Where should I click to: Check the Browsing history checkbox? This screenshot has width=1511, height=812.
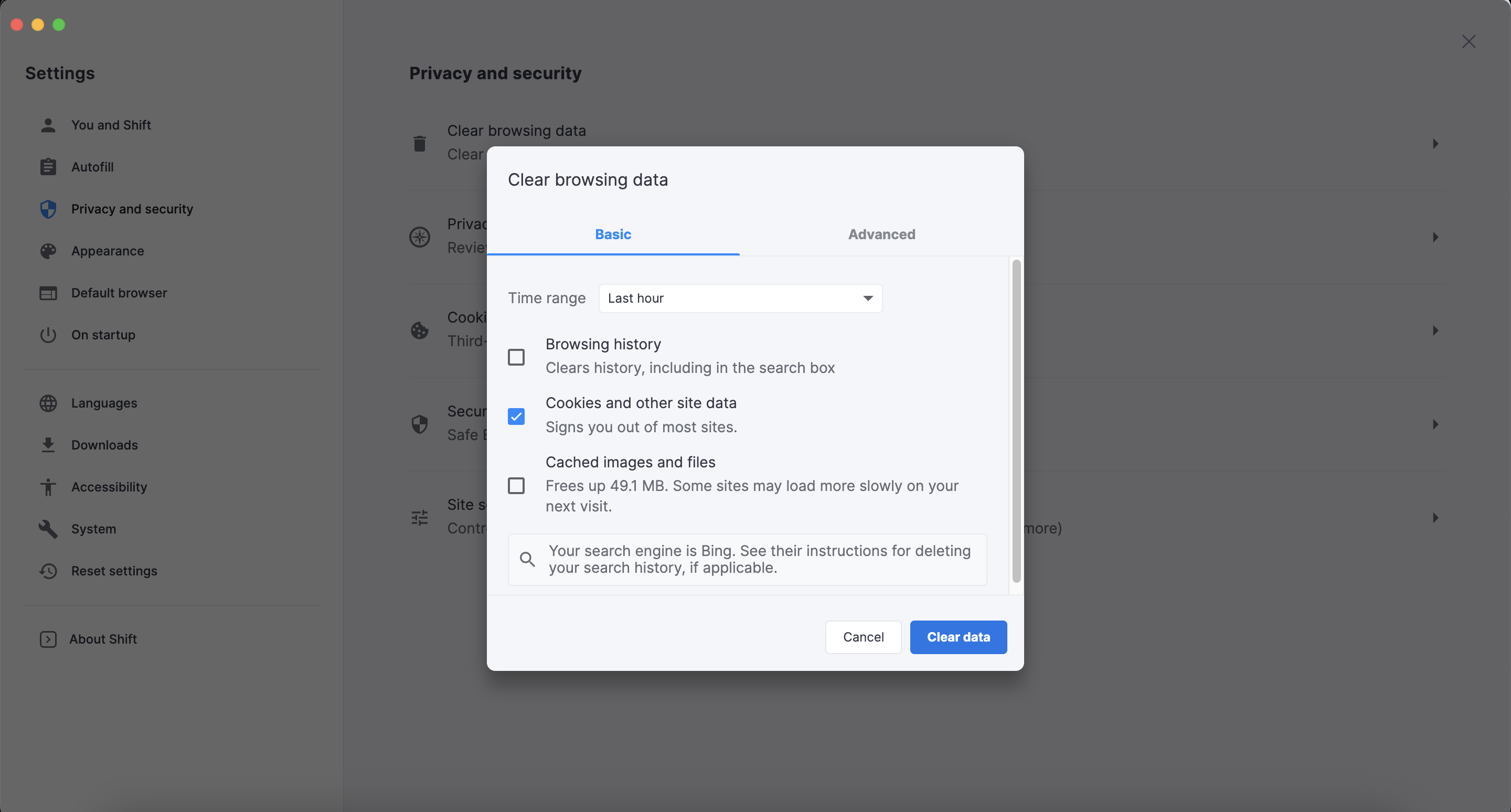pos(516,357)
